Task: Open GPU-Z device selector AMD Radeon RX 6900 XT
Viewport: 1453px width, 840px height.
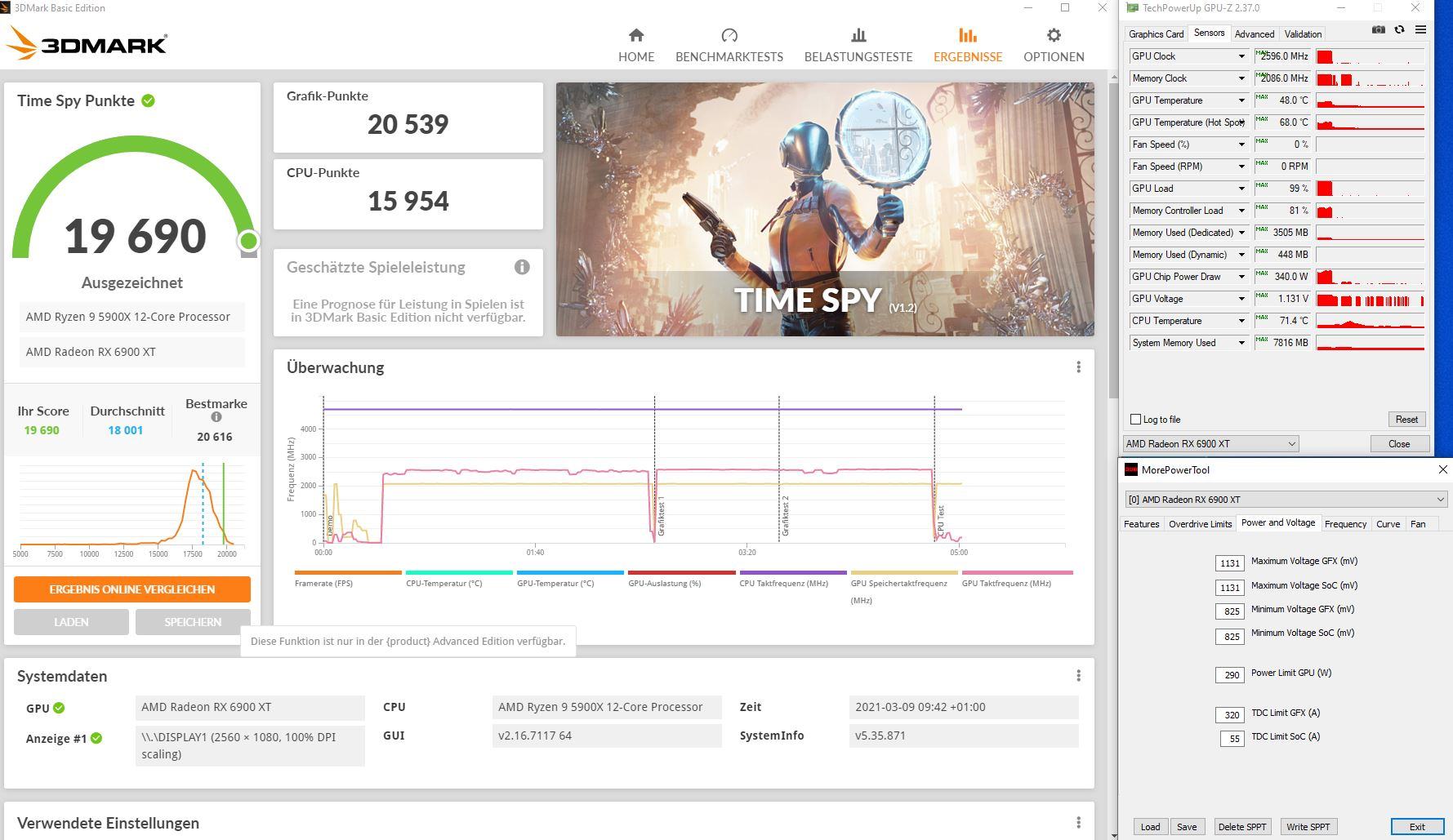Action: 1210,444
